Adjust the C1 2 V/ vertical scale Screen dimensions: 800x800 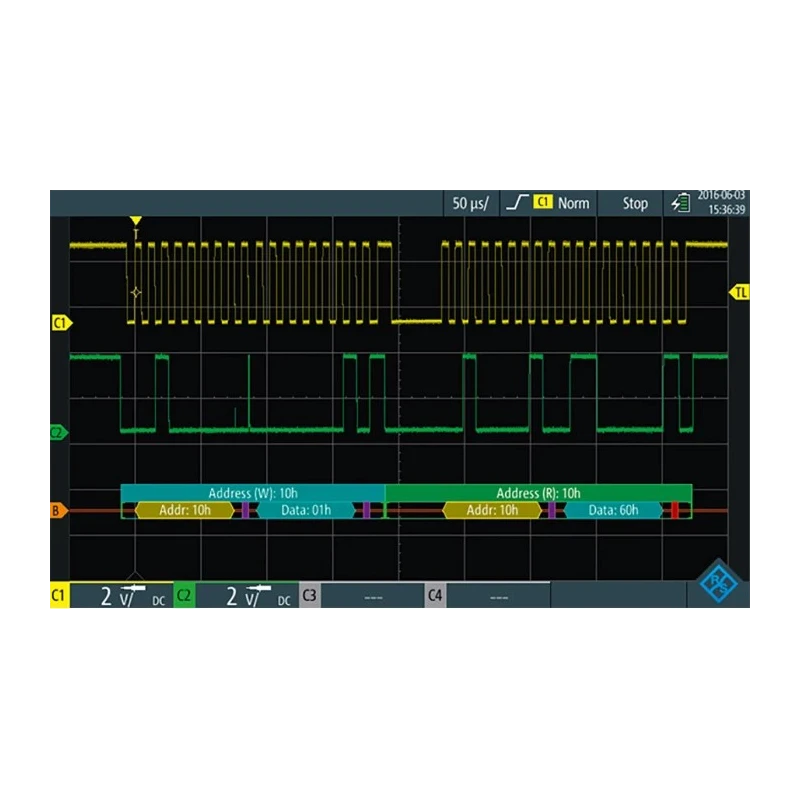pos(117,596)
